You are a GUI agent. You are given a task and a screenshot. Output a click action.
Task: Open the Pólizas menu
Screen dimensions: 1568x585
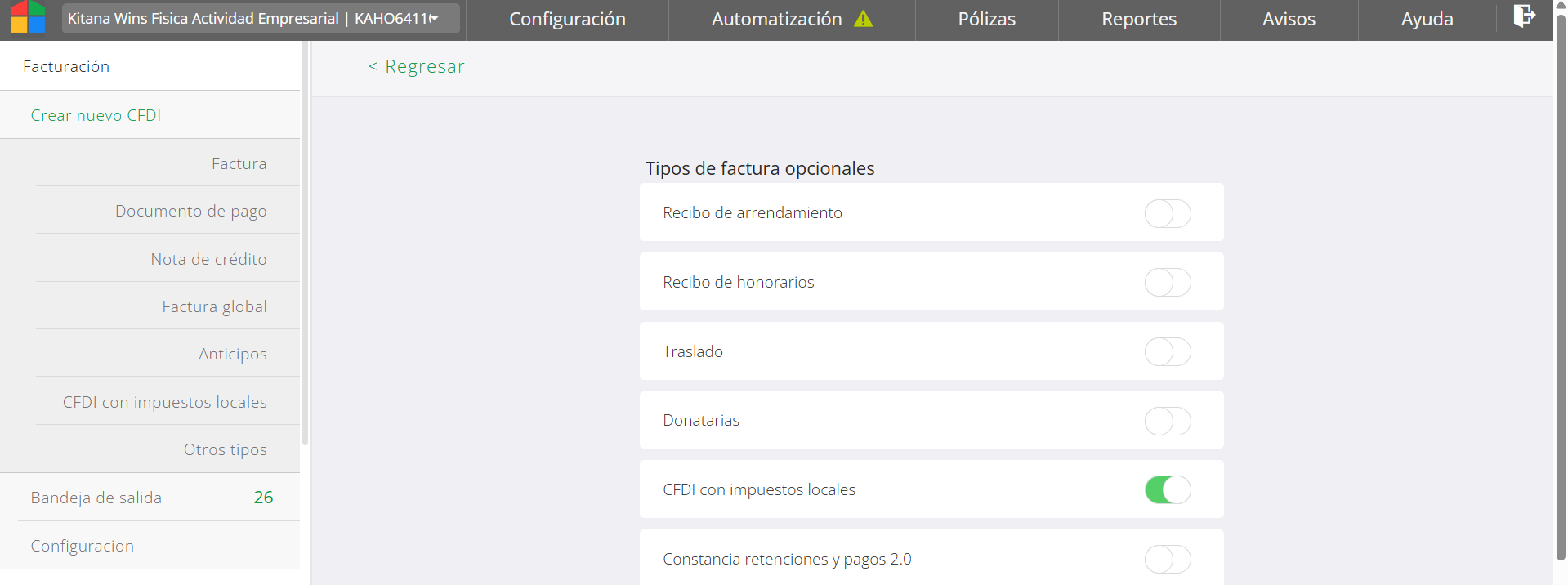[986, 20]
